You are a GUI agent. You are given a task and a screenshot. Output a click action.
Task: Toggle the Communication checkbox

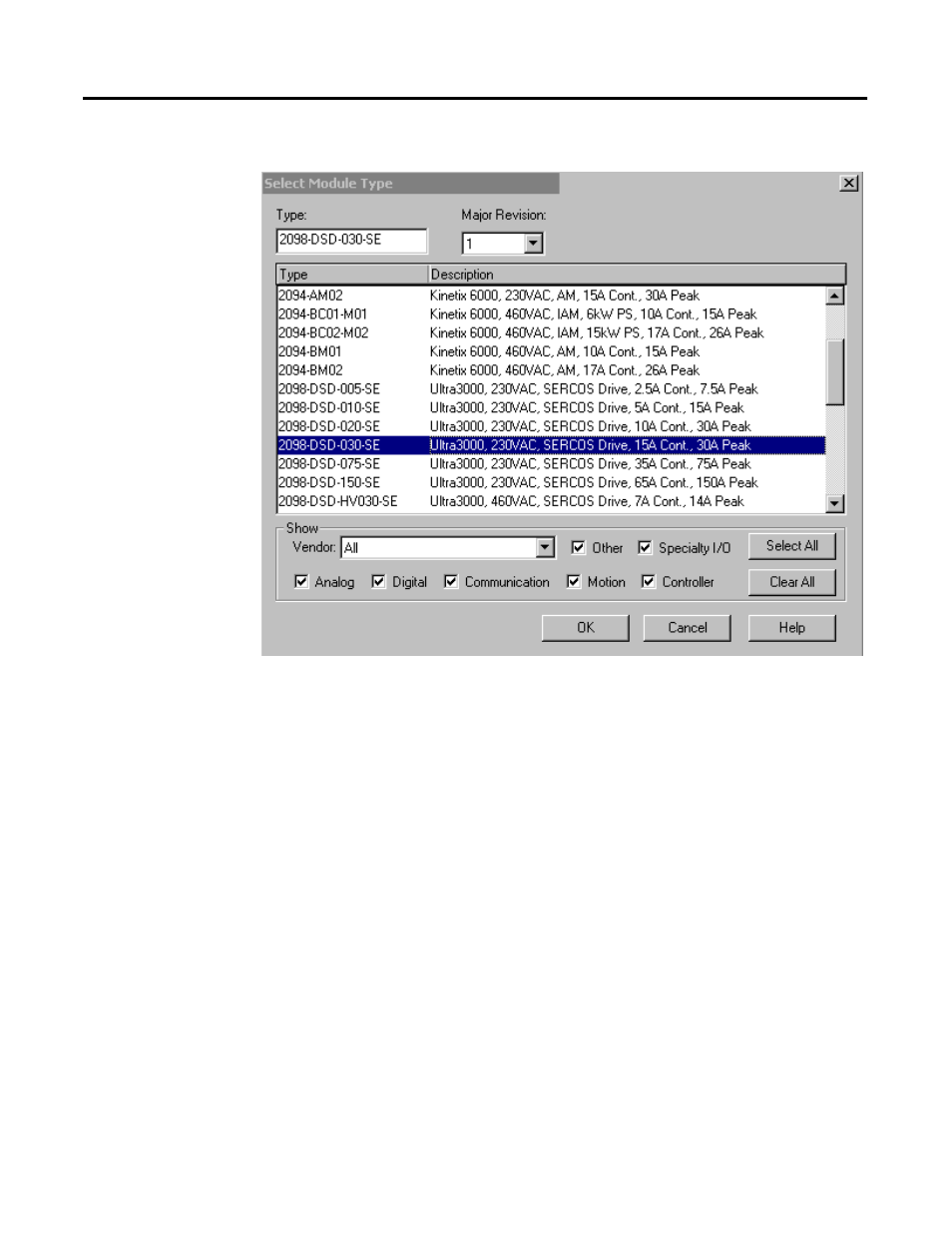tap(451, 581)
